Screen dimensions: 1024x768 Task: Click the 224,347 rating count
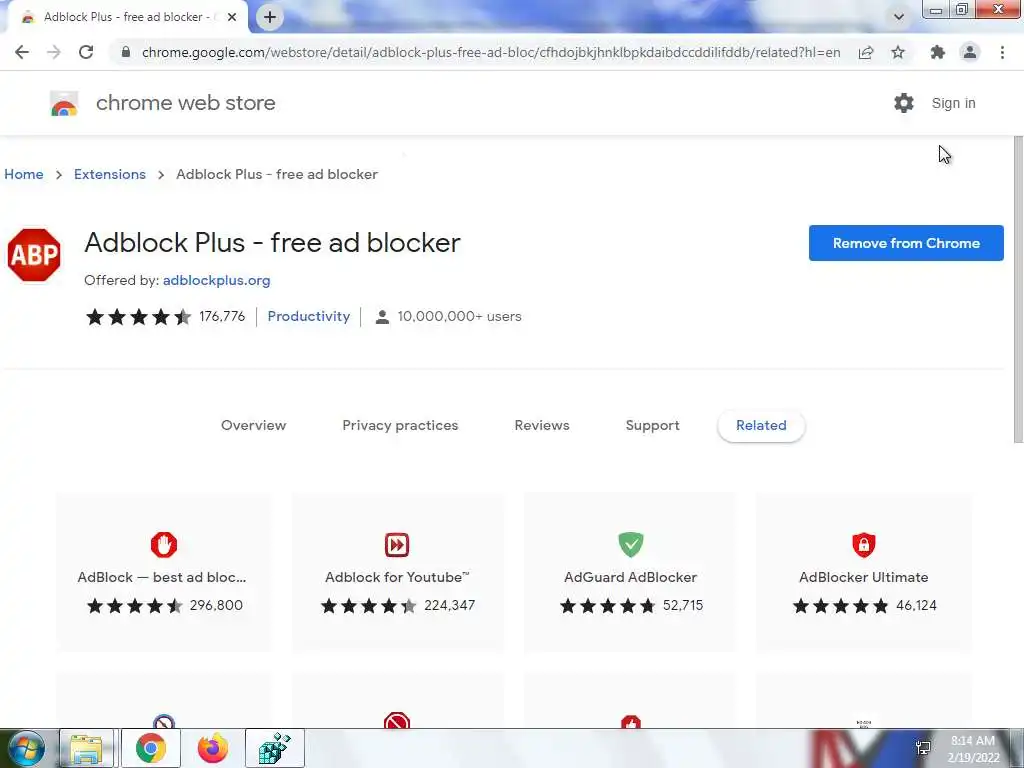pos(449,605)
